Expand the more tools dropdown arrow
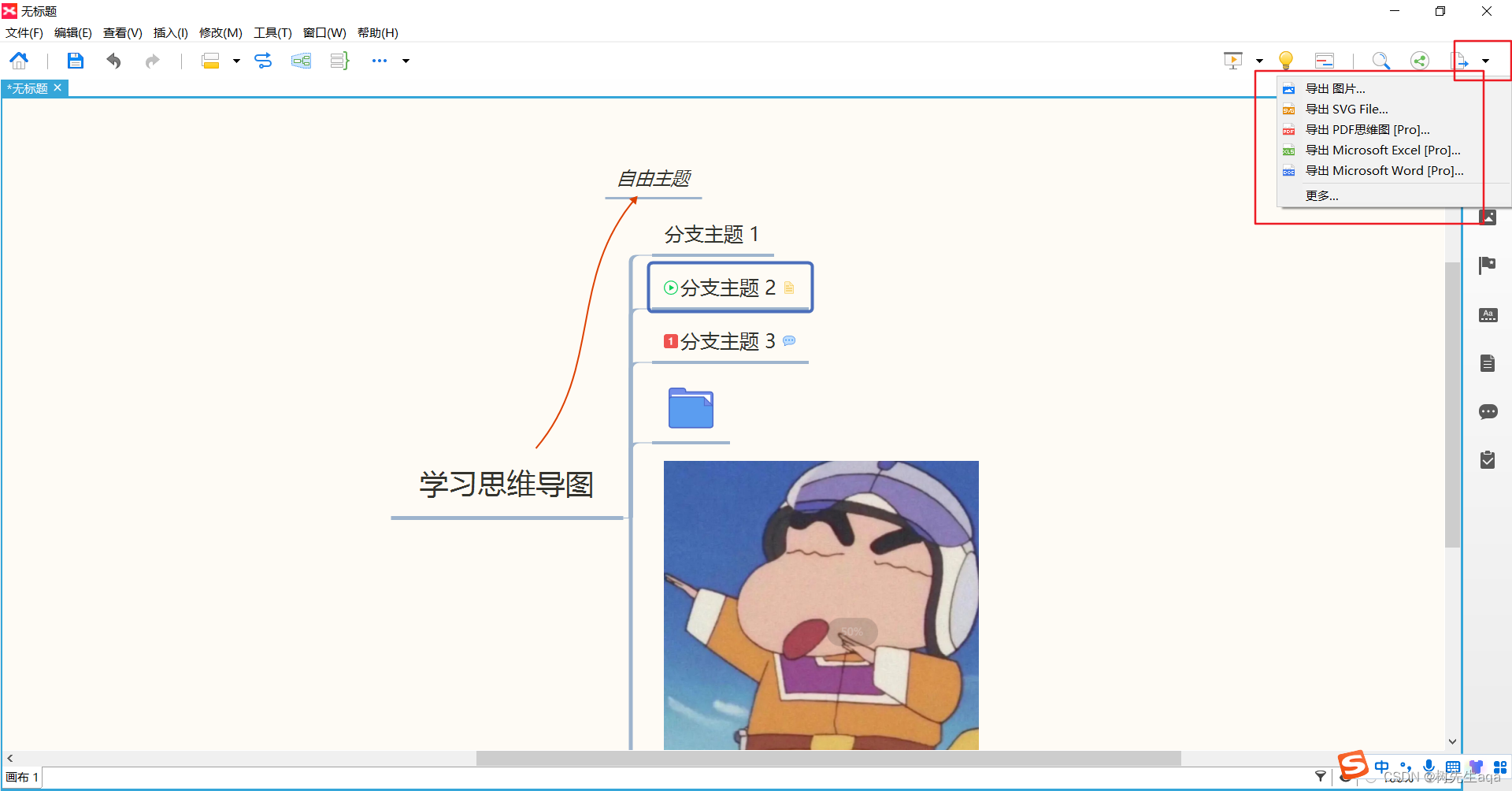The image size is (1512, 791). pos(406,61)
